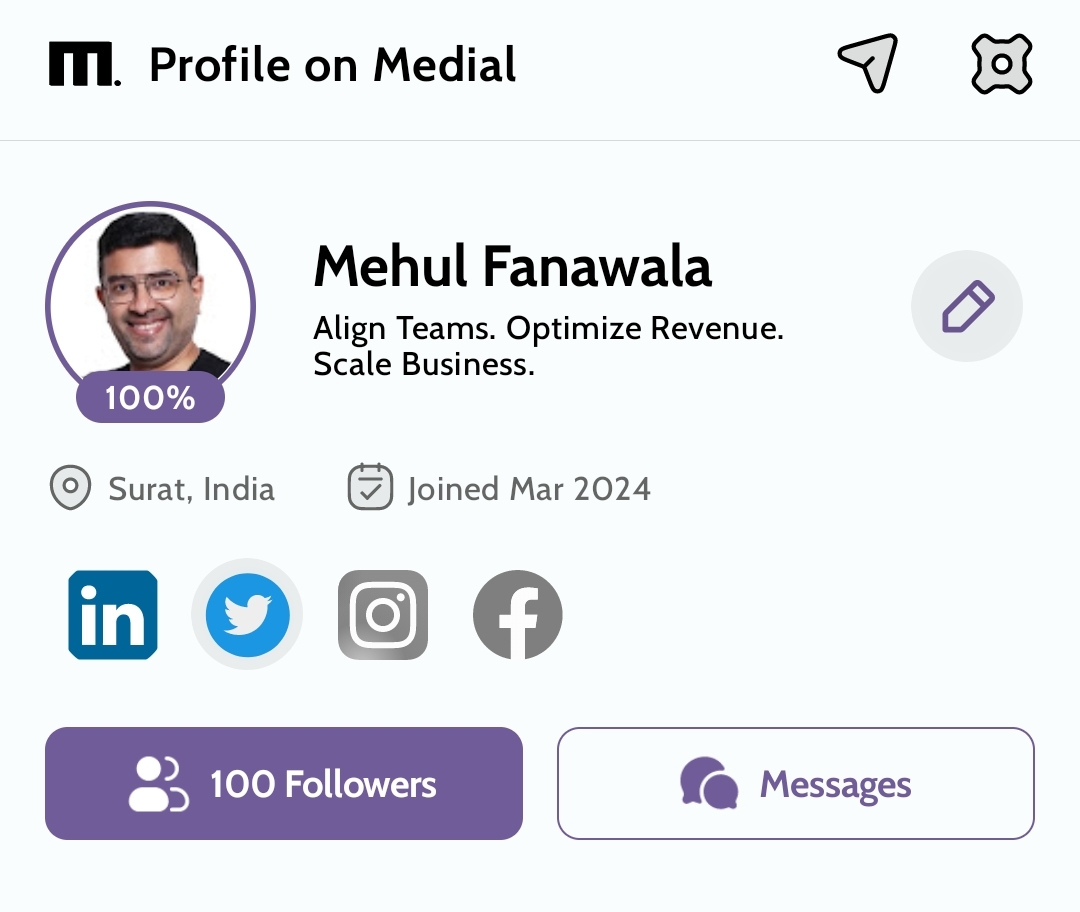Open LinkedIn profile icon
The height and width of the screenshot is (912, 1080).
tap(113, 615)
